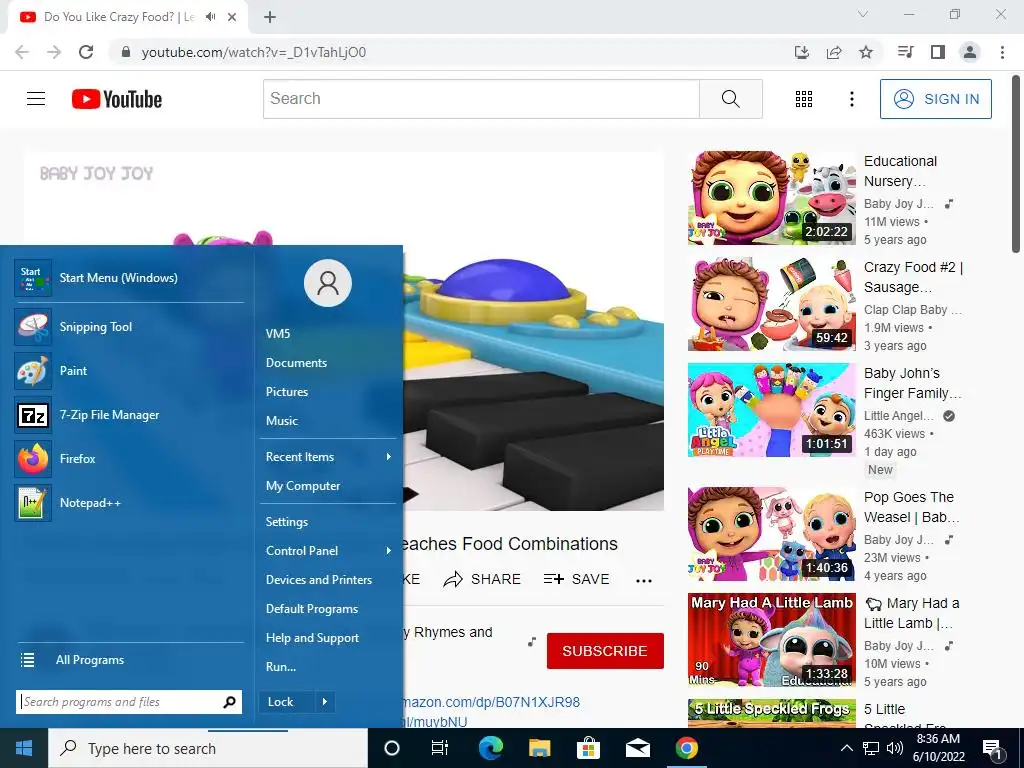This screenshot has width=1024, height=768.
Task: Click SAVE under the video
Action: coord(577,579)
